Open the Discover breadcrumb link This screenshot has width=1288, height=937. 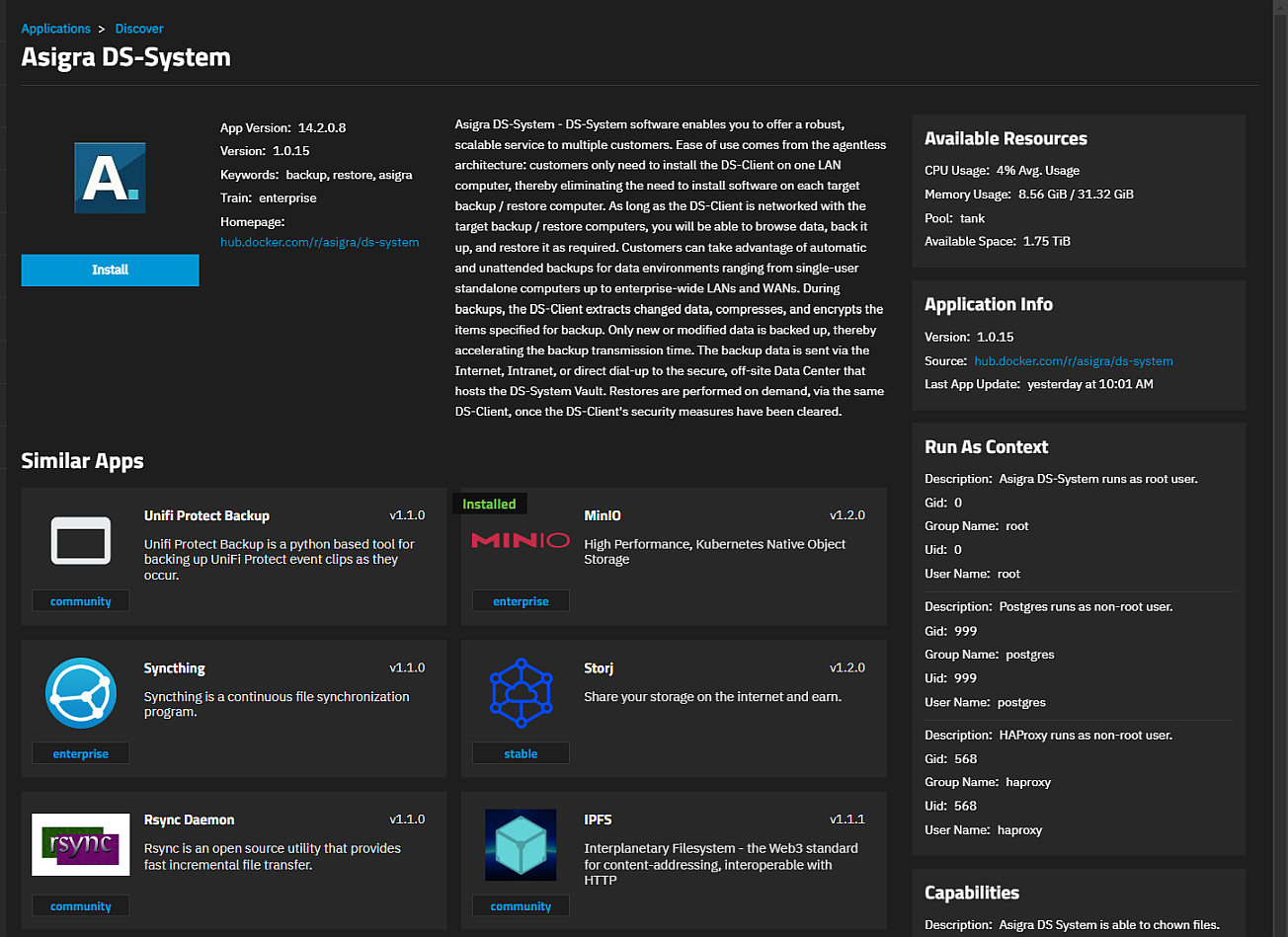pyautogui.click(x=139, y=29)
